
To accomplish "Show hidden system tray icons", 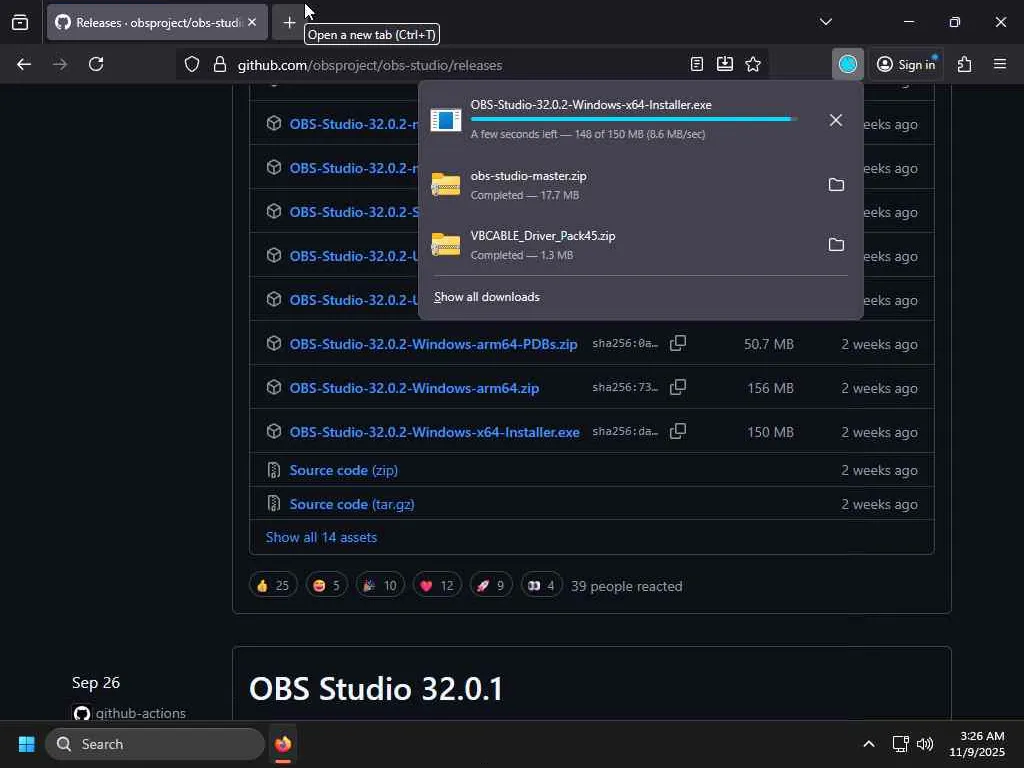I will (x=869, y=744).
